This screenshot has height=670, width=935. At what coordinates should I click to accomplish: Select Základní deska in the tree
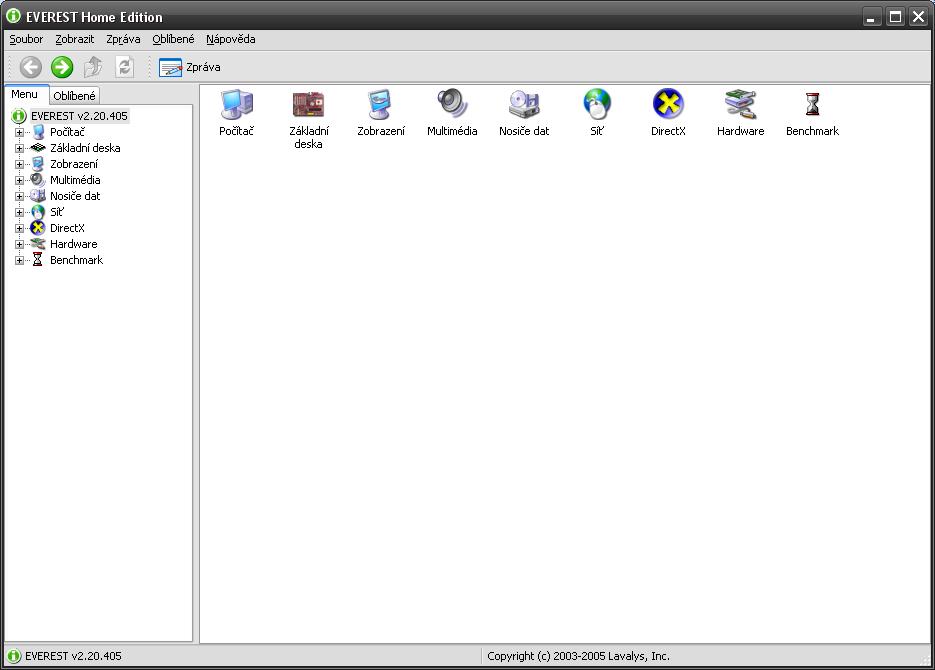(85, 148)
